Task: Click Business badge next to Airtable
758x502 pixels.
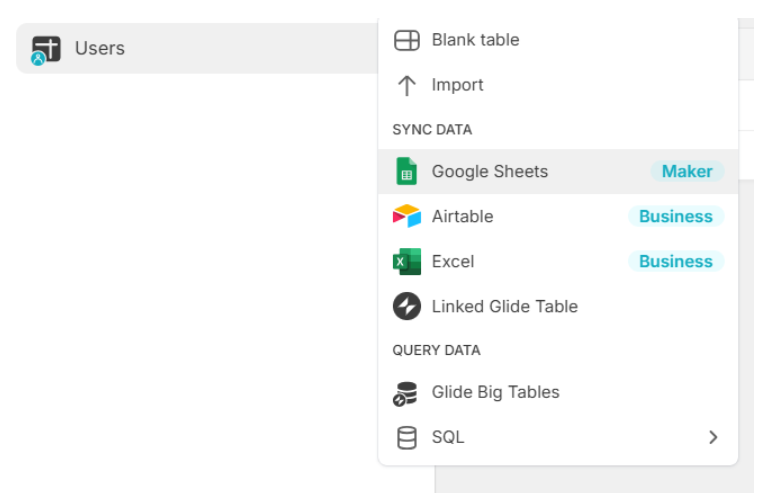Action: click(x=675, y=216)
